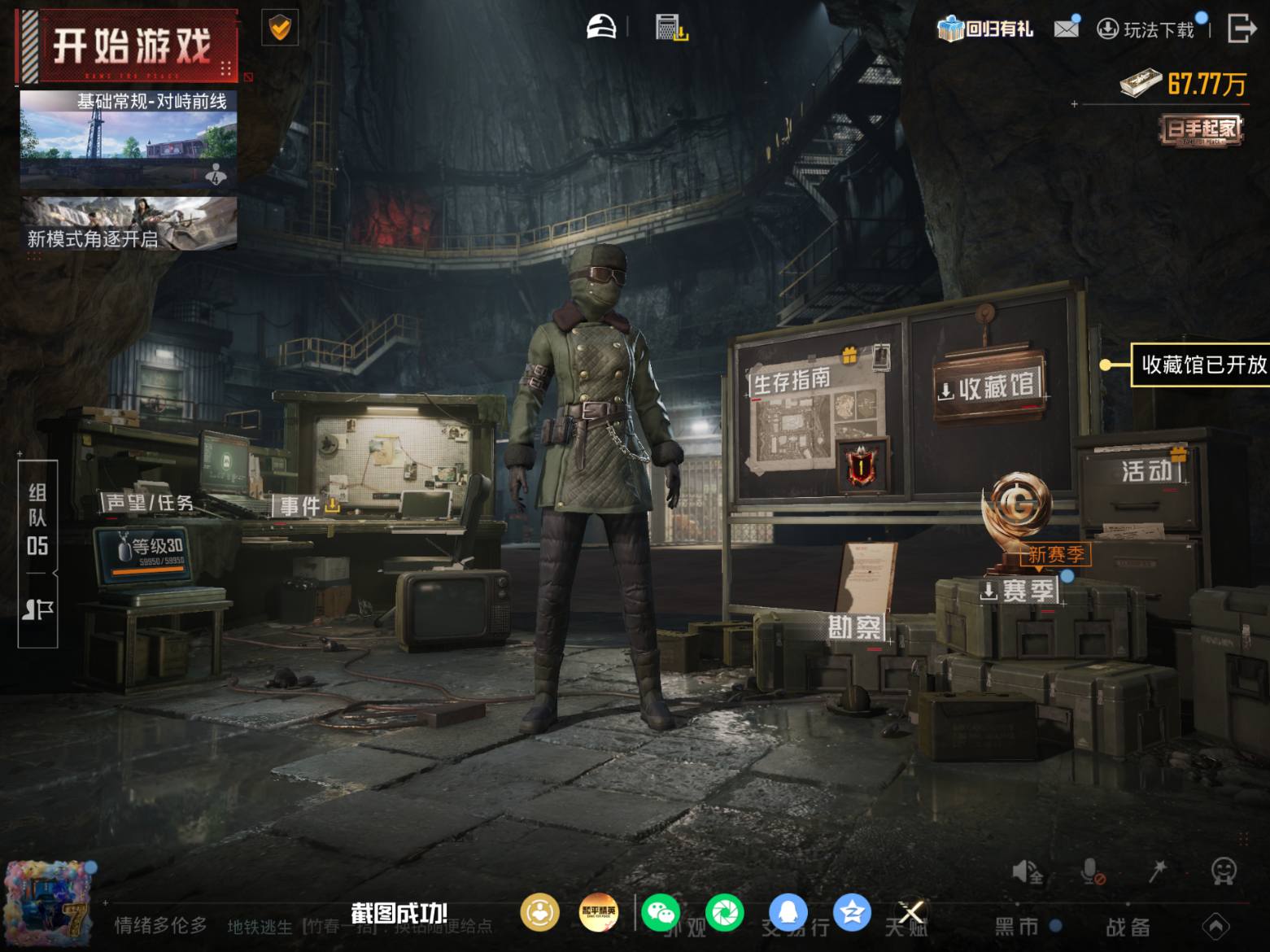Select the 基础常规-对峙前线 mode thumbnail

click(x=129, y=140)
